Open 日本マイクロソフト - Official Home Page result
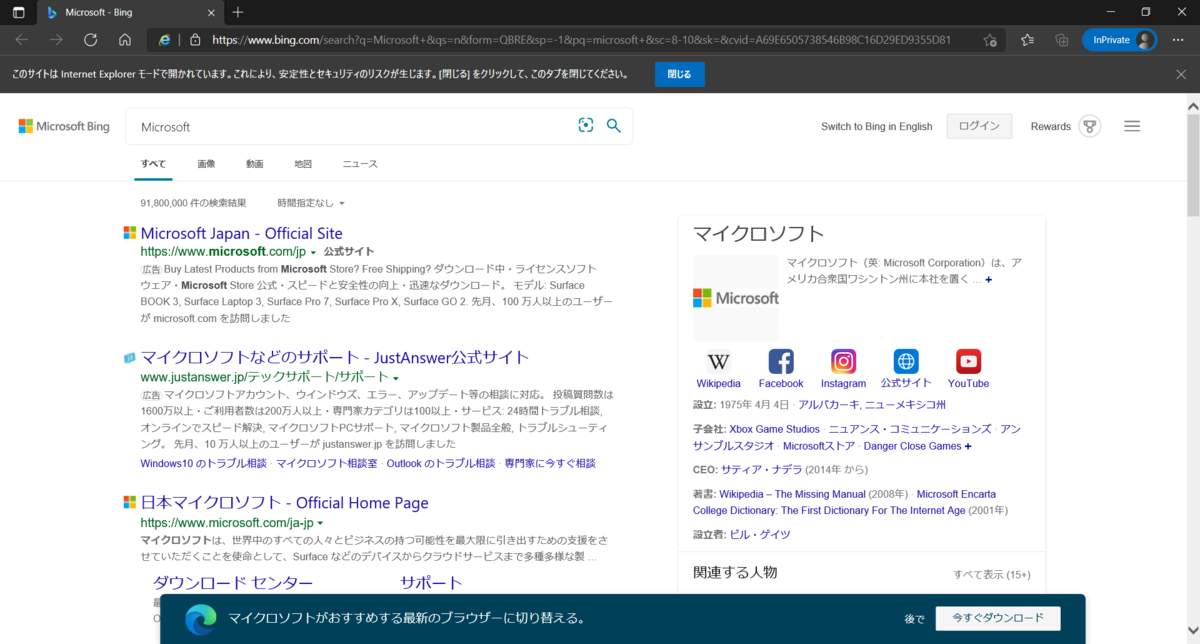Viewport: 1200px width, 644px height. click(284, 503)
